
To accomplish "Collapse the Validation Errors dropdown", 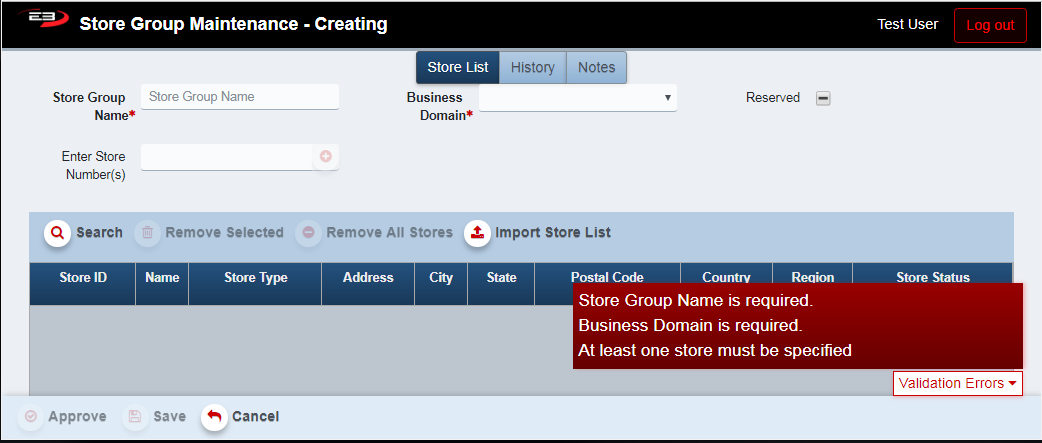I will pos(957,383).
